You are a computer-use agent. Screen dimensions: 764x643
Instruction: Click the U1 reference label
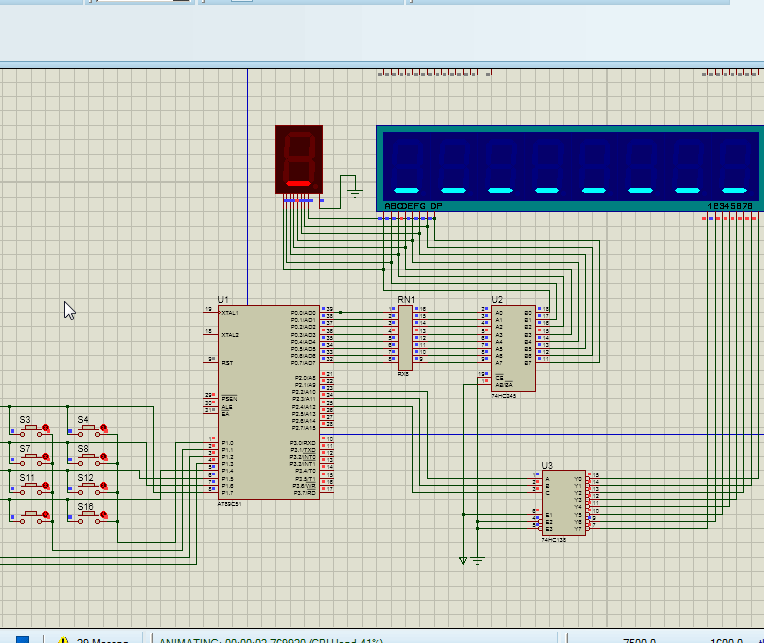[223, 300]
